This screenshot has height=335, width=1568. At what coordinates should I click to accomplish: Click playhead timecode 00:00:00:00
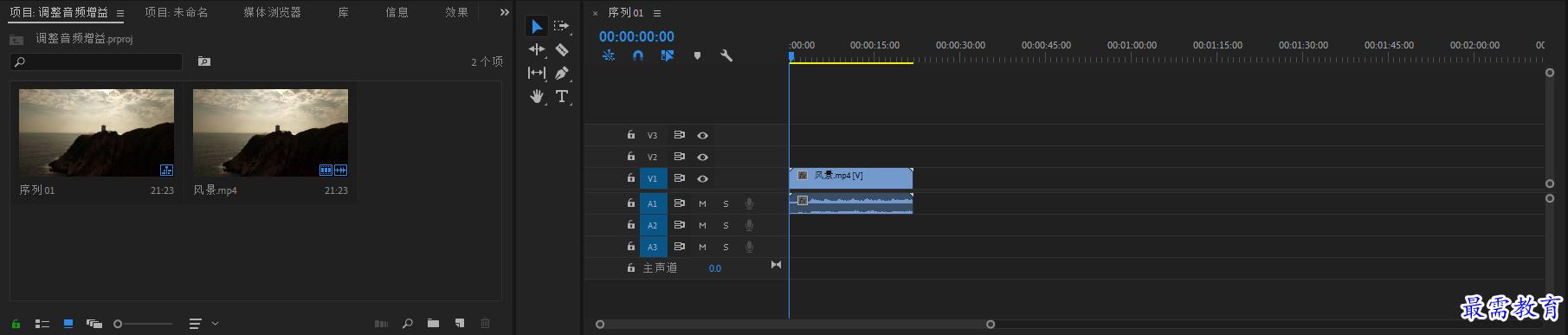click(x=636, y=36)
